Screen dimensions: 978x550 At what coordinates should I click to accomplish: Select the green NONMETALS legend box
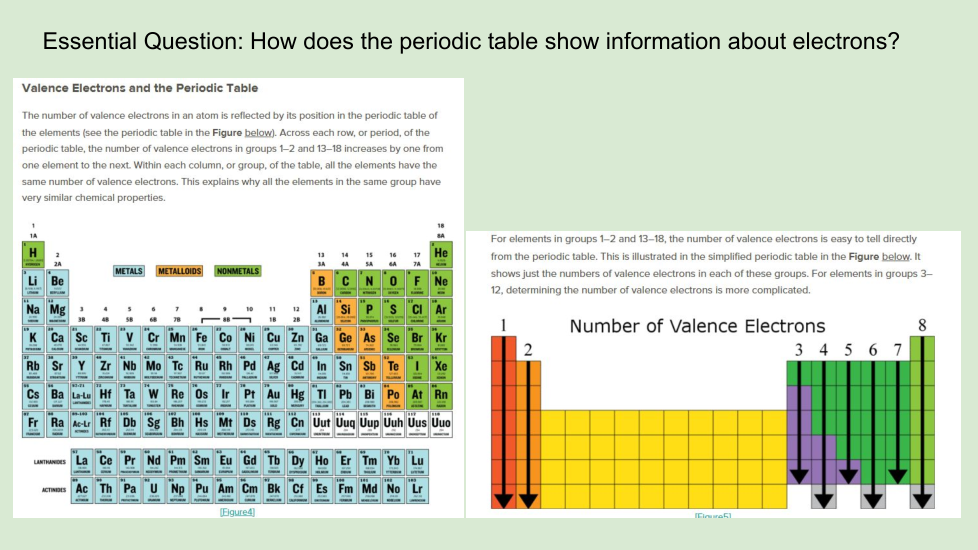[x=238, y=271]
